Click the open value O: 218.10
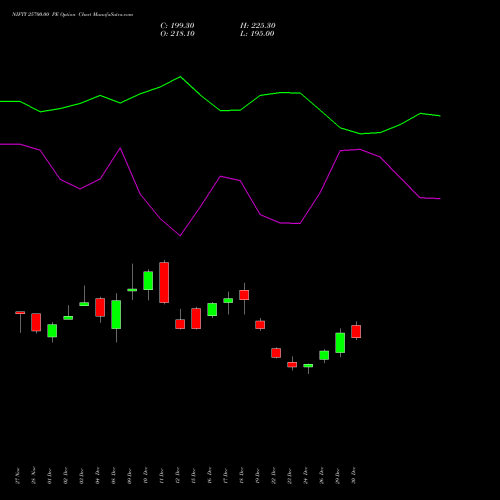The width and height of the screenshot is (500, 500). 177,34
